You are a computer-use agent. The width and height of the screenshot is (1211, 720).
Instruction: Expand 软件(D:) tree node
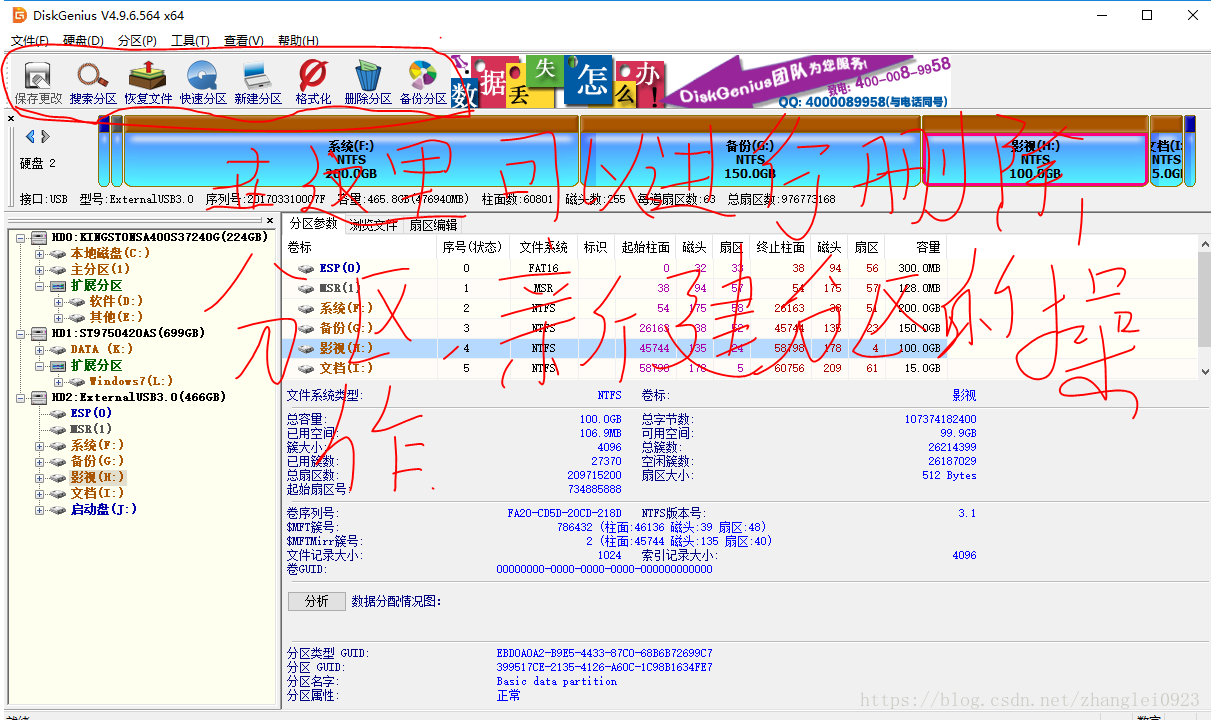(x=59, y=301)
